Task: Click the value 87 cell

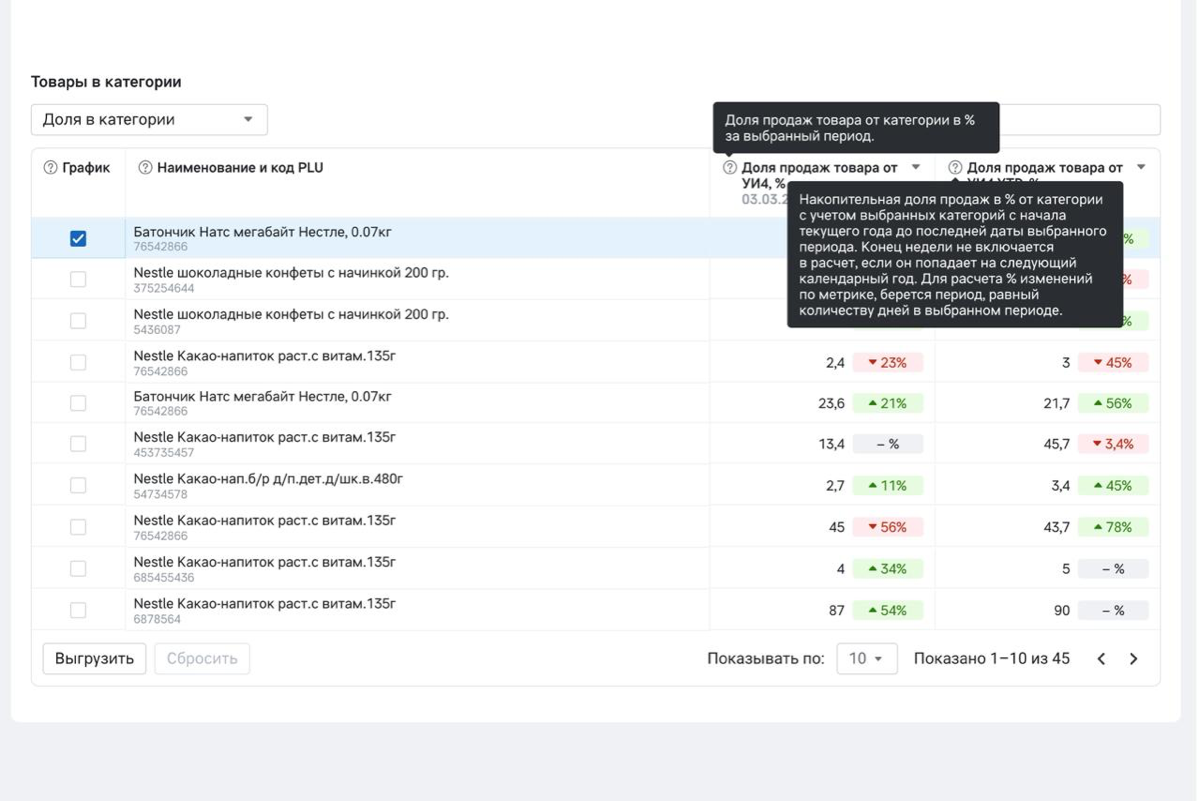Action: [837, 611]
